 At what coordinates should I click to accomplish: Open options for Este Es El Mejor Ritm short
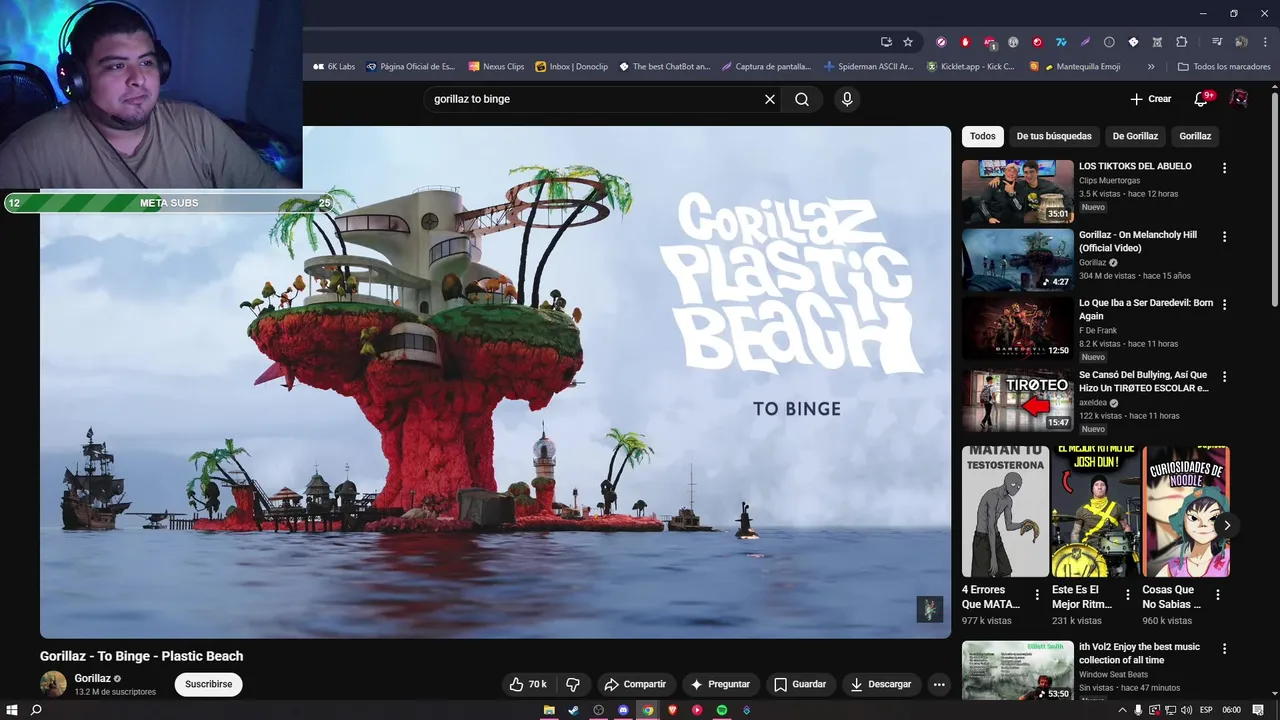tap(1128, 594)
